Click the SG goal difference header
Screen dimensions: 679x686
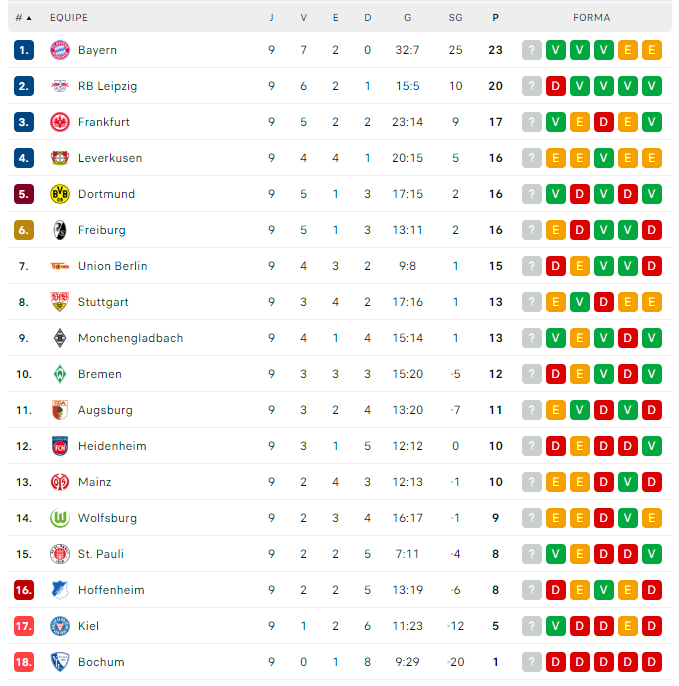456,18
